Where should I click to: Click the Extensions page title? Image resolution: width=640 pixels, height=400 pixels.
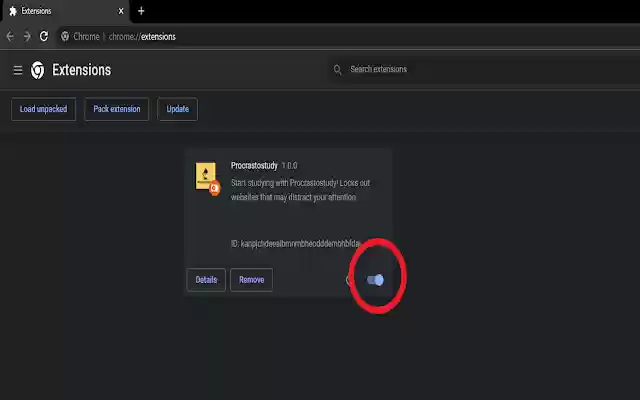pos(82,70)
